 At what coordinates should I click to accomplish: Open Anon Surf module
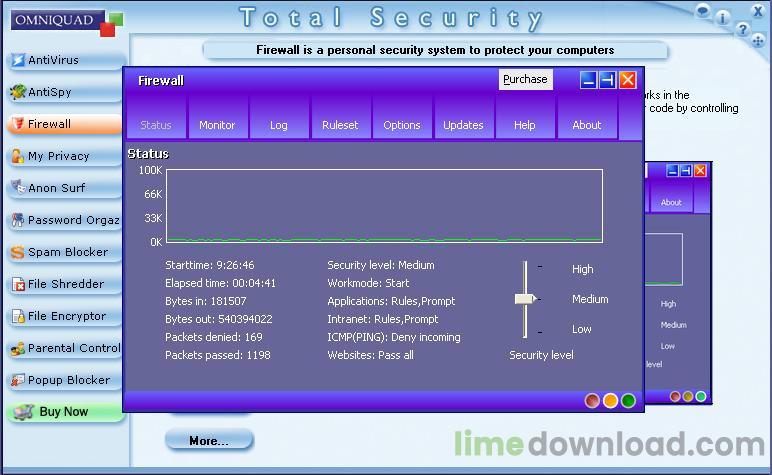(x=65, y=188)
